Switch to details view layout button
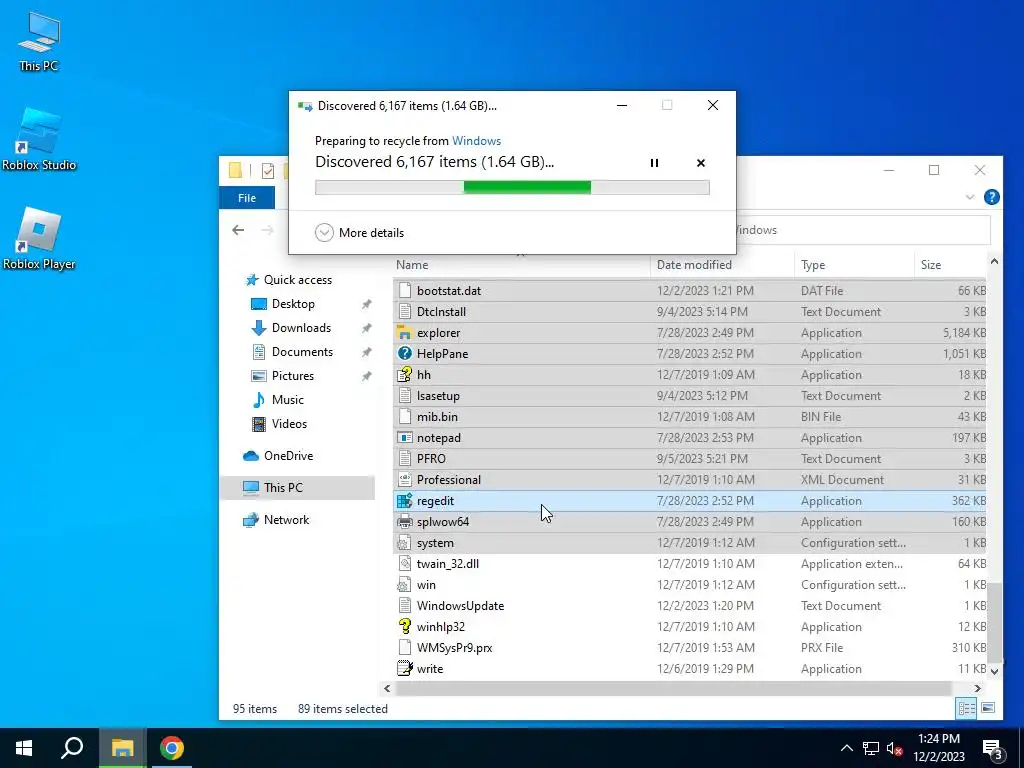The image size is (1024, 768). click(x=967, y=708)
